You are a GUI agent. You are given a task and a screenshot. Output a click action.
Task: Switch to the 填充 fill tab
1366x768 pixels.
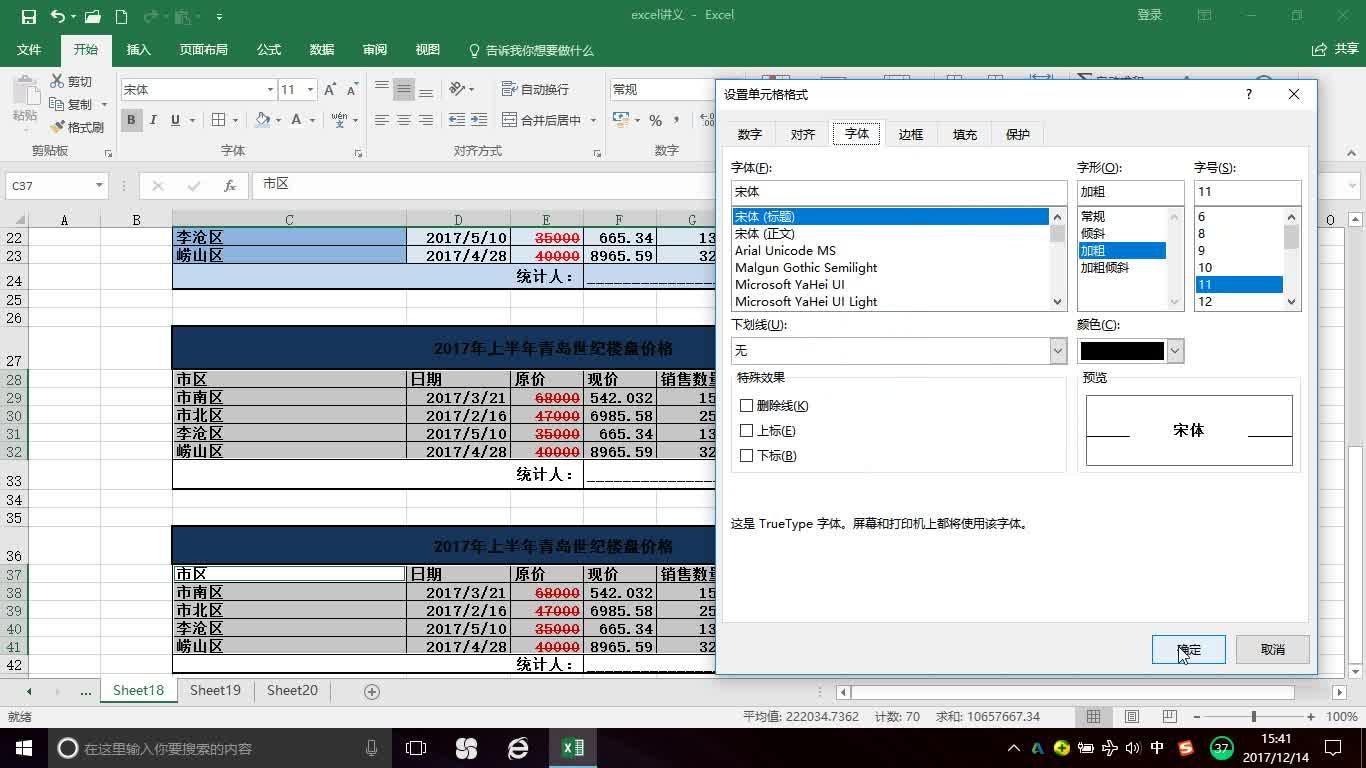(x=964, y=134)
